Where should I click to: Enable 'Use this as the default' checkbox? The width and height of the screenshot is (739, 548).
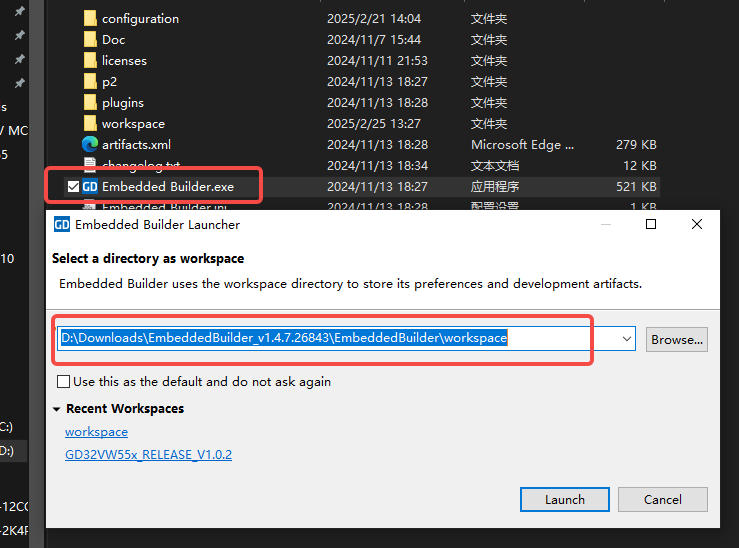pyautogui.click(x=64, y=382)
